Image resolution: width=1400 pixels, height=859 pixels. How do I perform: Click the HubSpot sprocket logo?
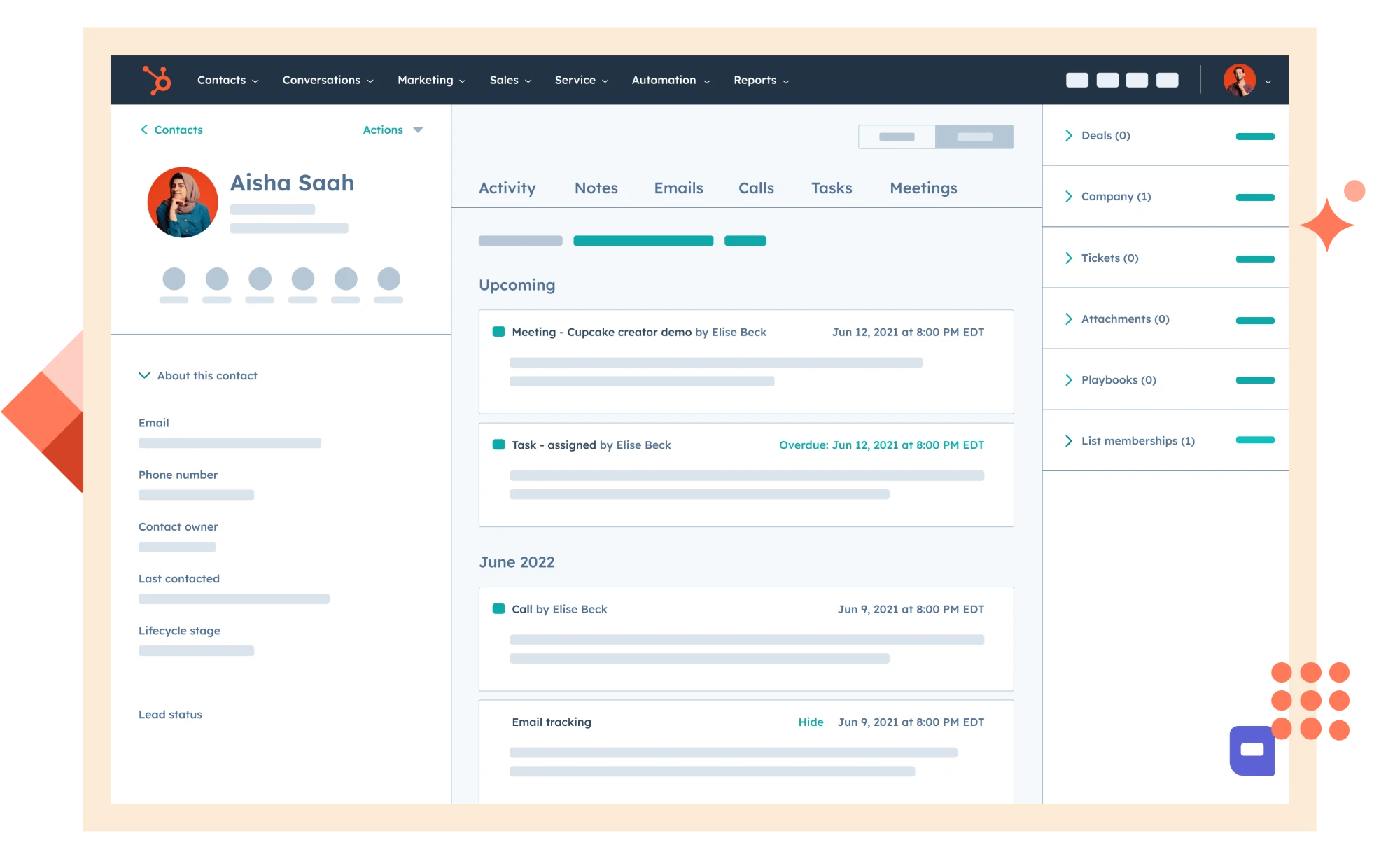[x=157, y=80]
